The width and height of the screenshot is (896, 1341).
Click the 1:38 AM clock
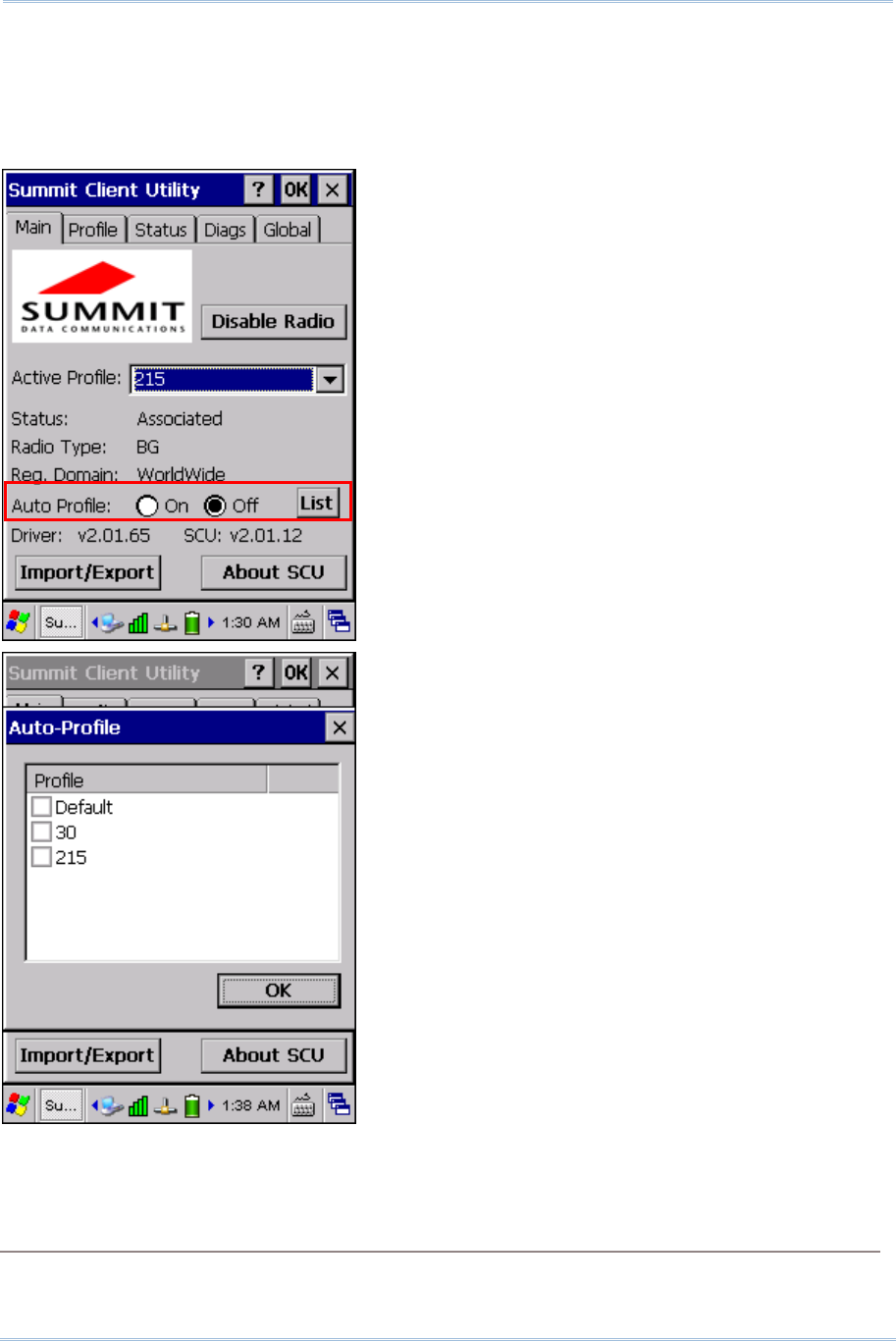(x=251, y=1105)
